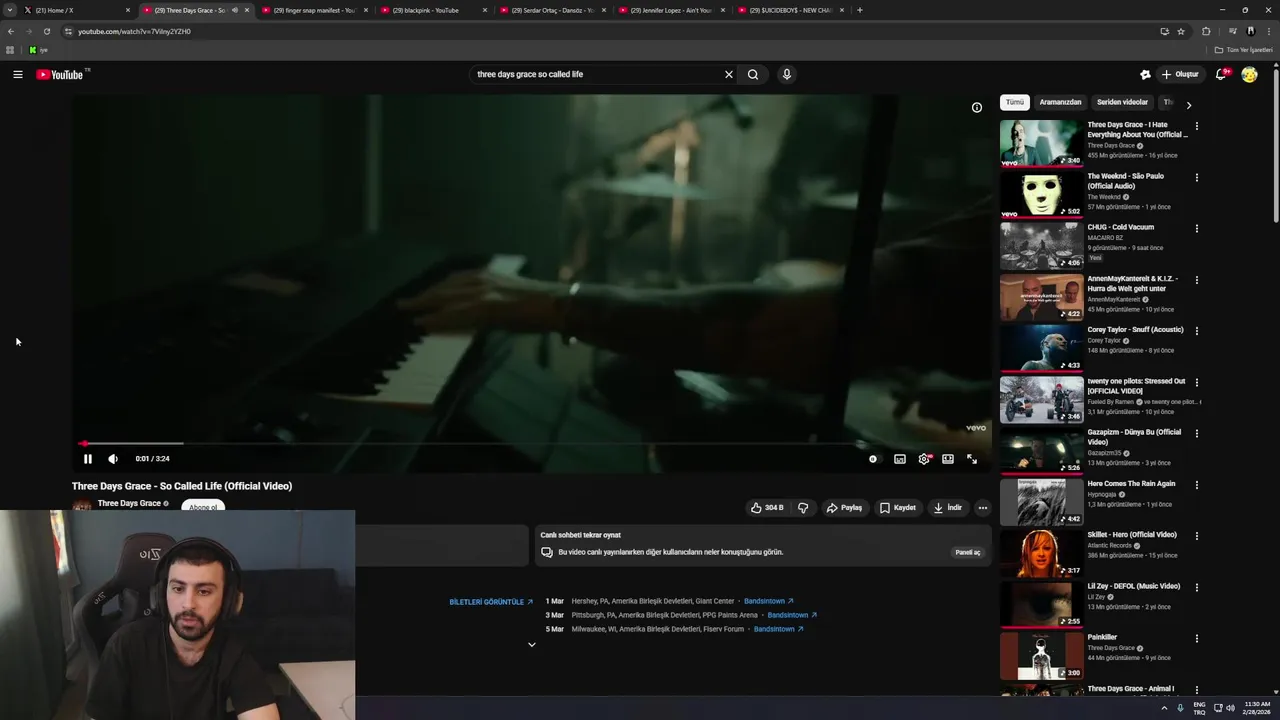This screenshot has height=720, width=1280.
Task: Open CHUG - Cold Vacuum video title
Action: pyautogui.click(x=1120, y=227)
